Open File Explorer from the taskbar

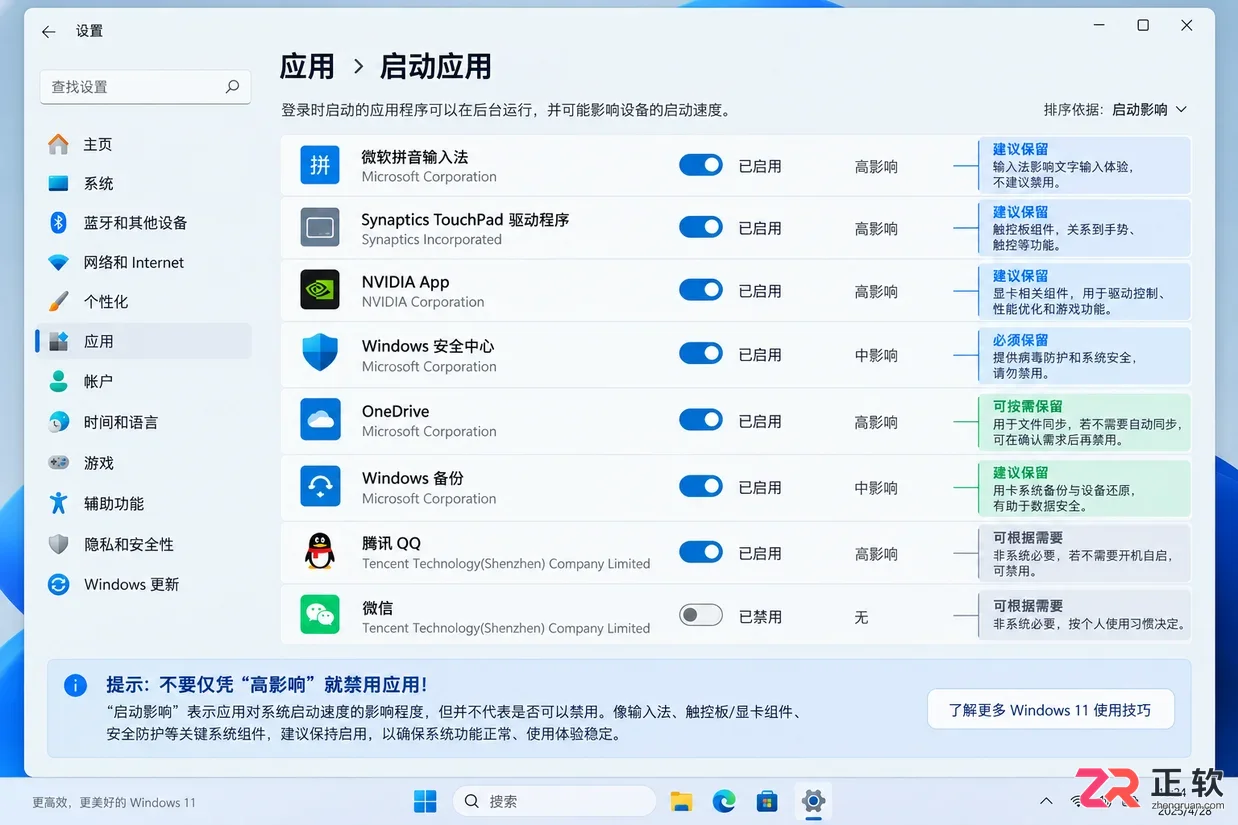681,801
